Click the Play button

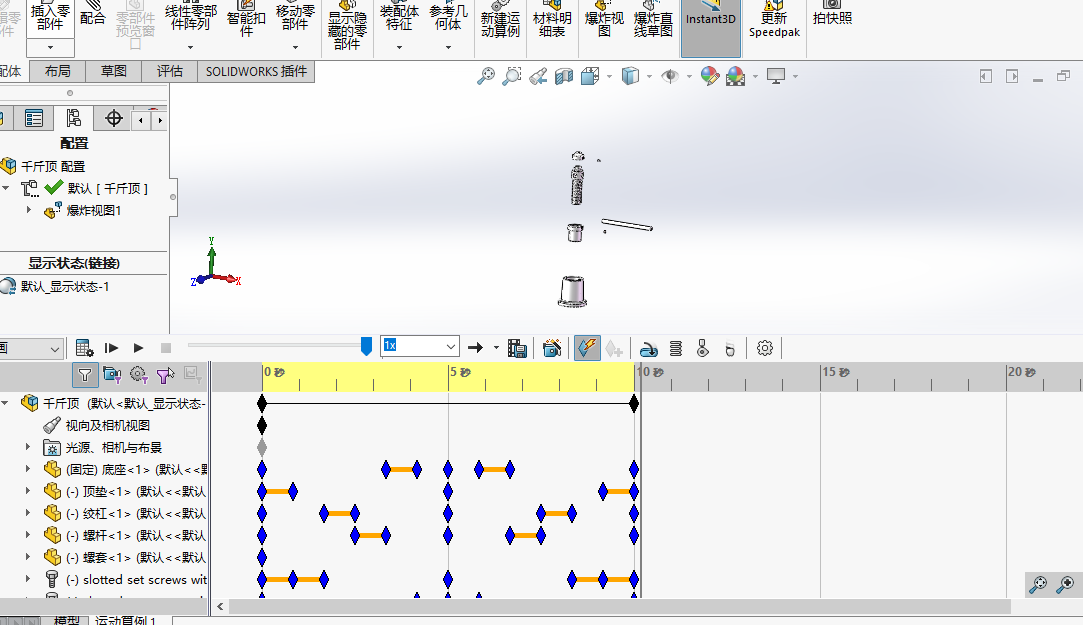pyautogui.click(x=138, y=348)
